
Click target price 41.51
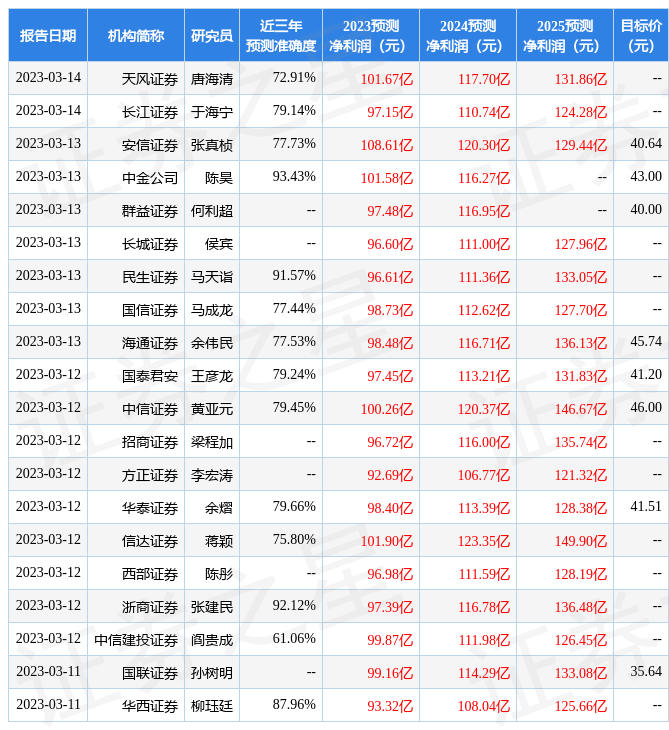pos(646,507)
